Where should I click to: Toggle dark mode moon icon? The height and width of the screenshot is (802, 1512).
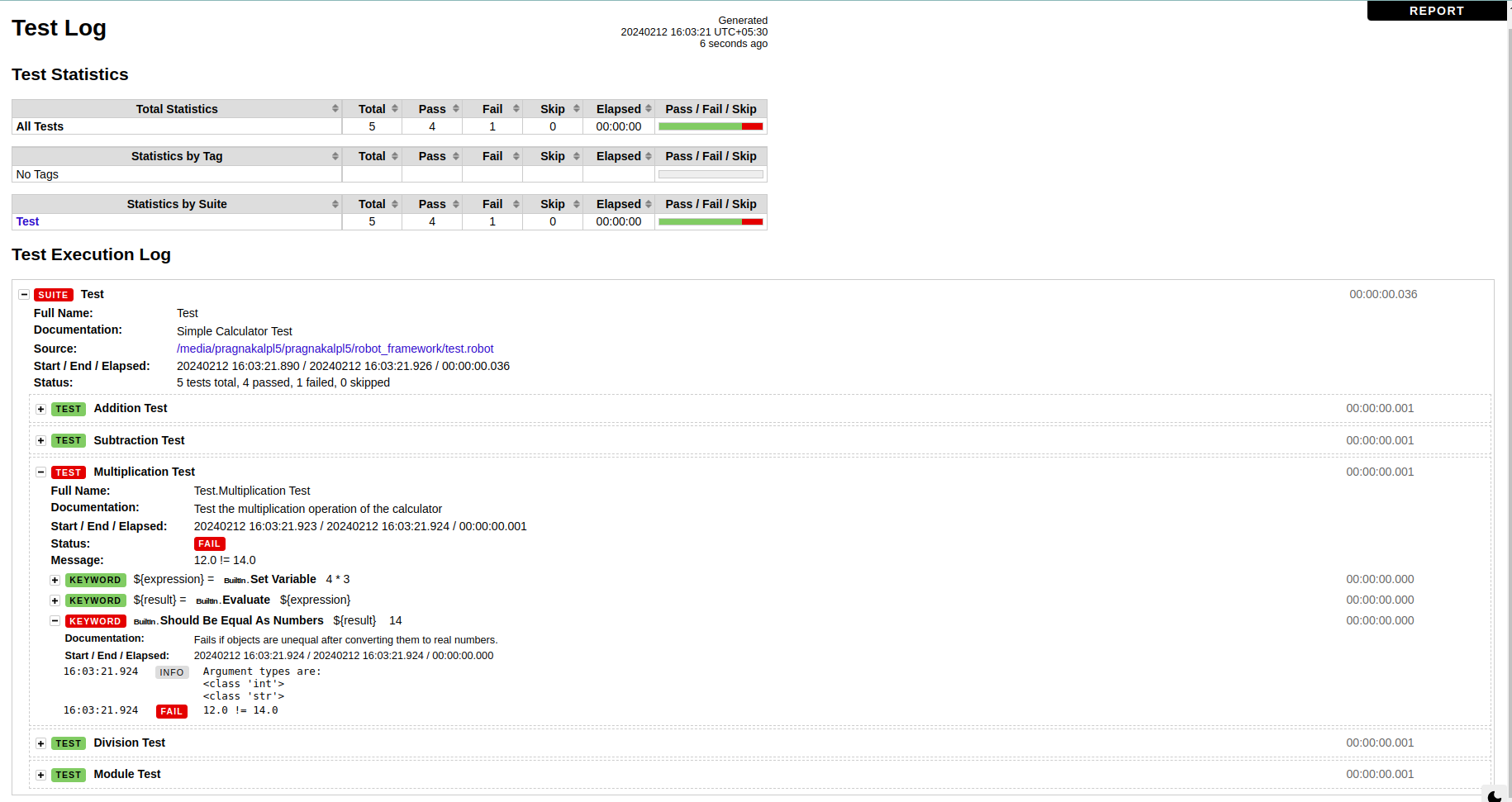(1494, 795)
